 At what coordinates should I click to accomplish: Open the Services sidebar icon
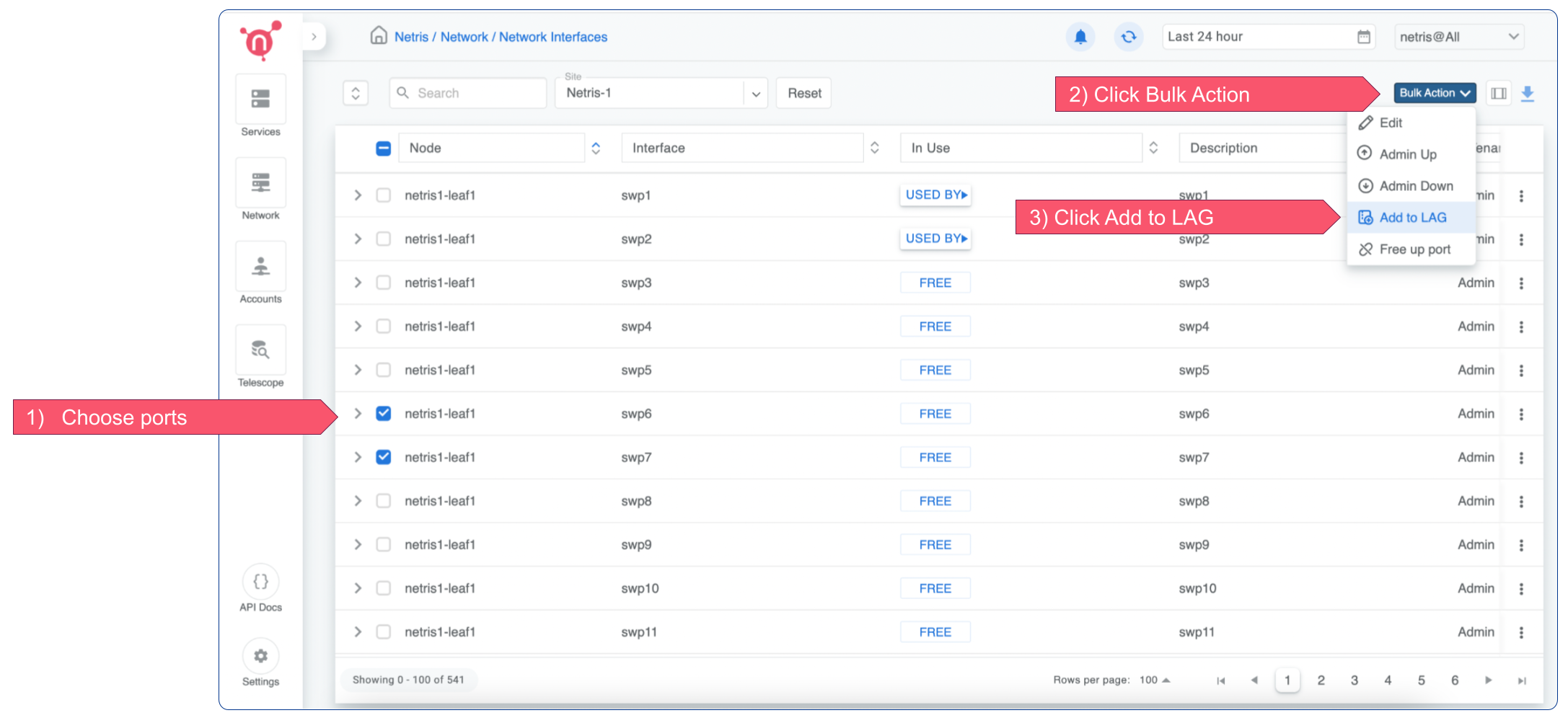tap(260, 99)
